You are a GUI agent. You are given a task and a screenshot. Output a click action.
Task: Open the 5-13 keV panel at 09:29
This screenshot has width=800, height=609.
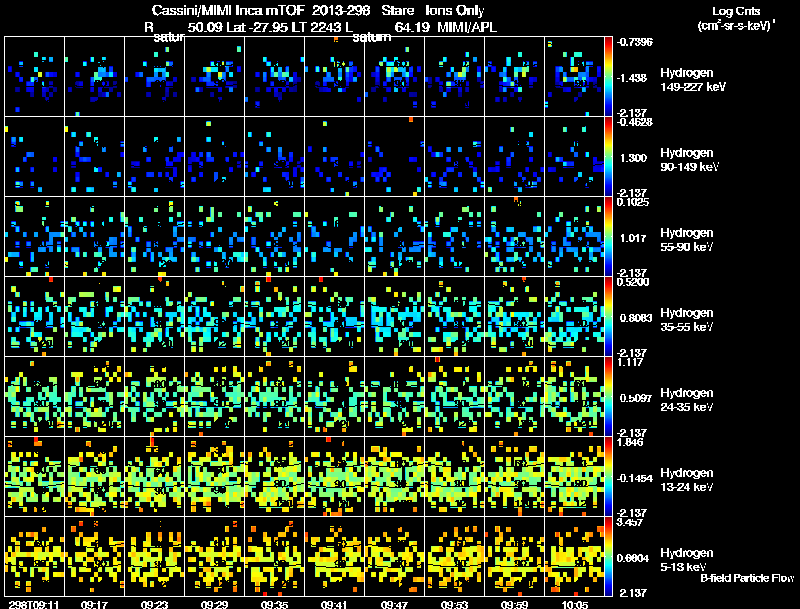(x=215, y=557)
